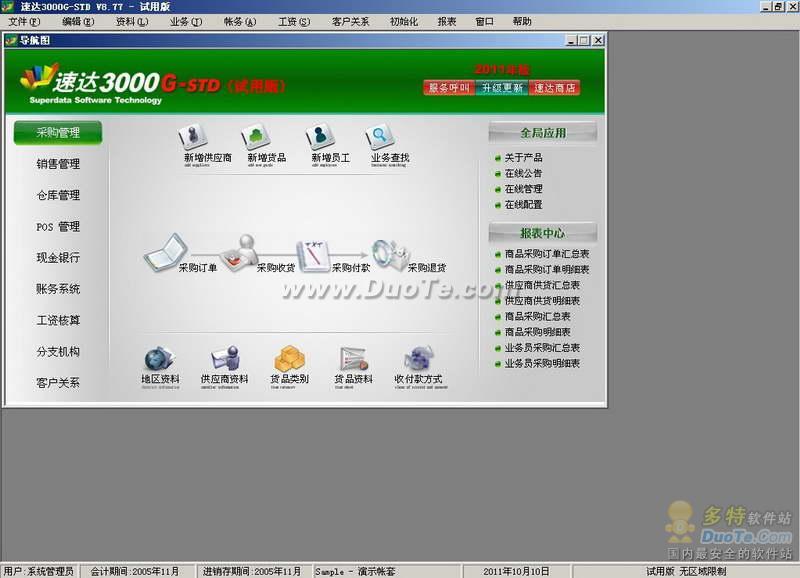Open the 采购收货 purchase receipt icon
Screen dimensions: 800x578
click(241, 253)
